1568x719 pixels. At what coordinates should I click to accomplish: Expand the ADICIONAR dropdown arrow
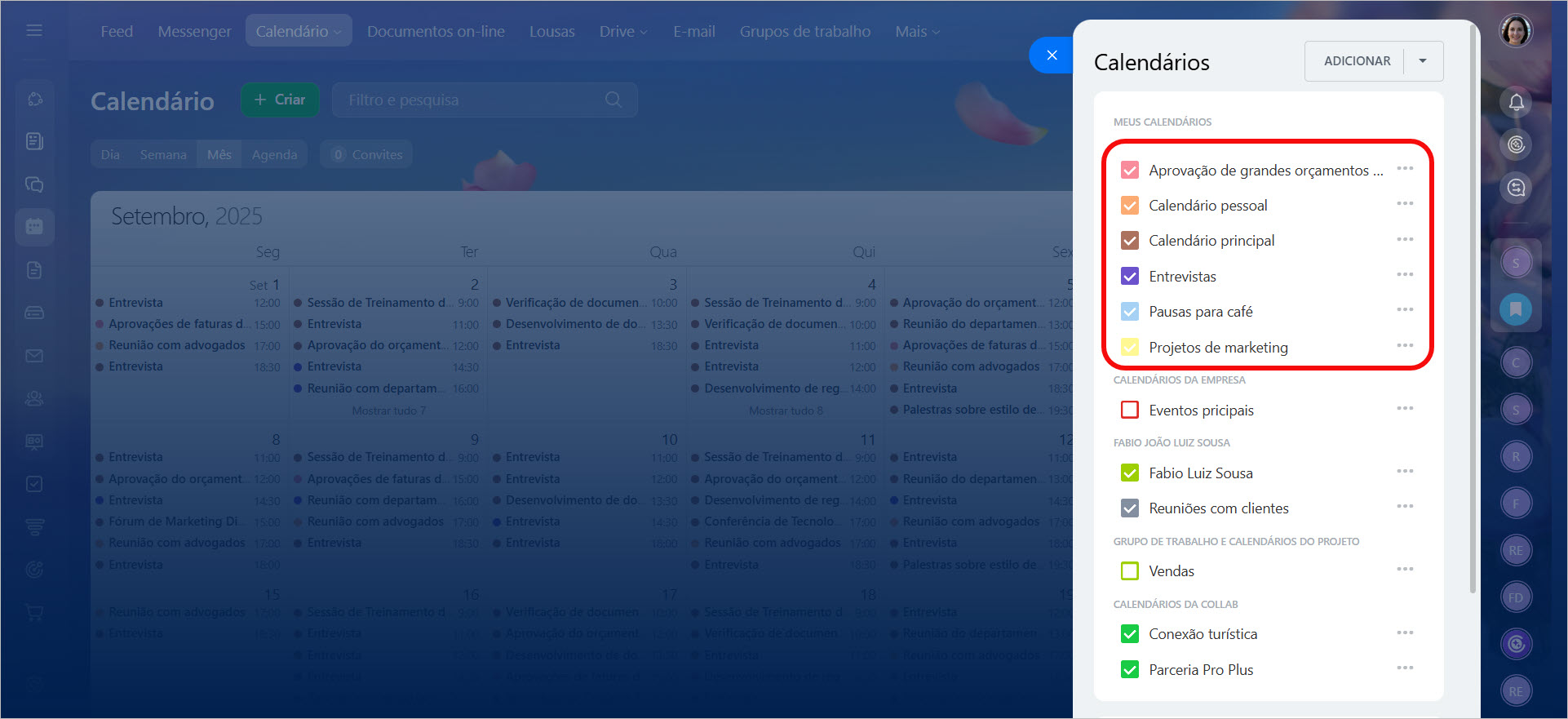(x=1423, y=61)
